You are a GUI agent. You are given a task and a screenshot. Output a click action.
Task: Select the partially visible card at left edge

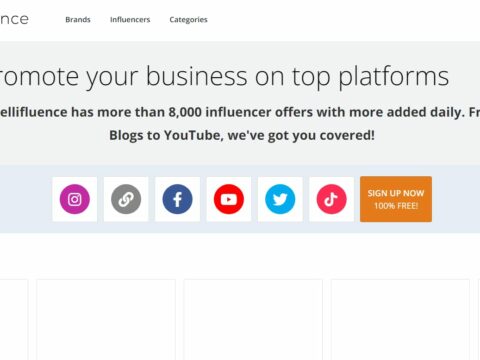point(14,319)
